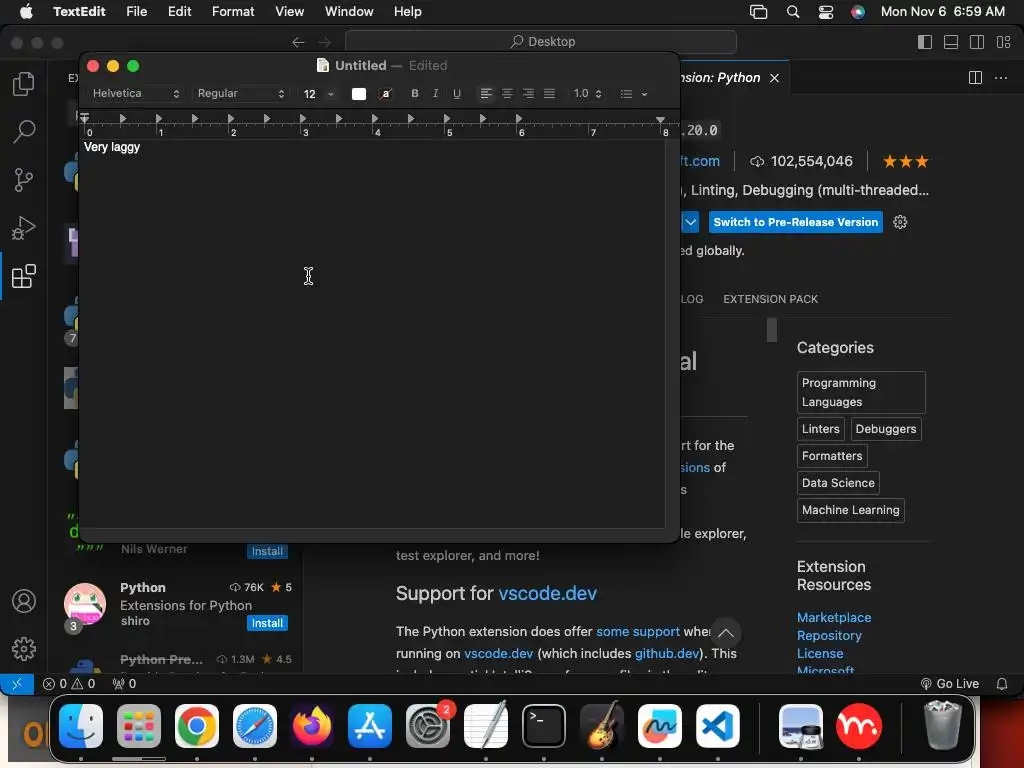Open list bullets and numbering dropdown
1024x768 pixels.
(633, 93)
